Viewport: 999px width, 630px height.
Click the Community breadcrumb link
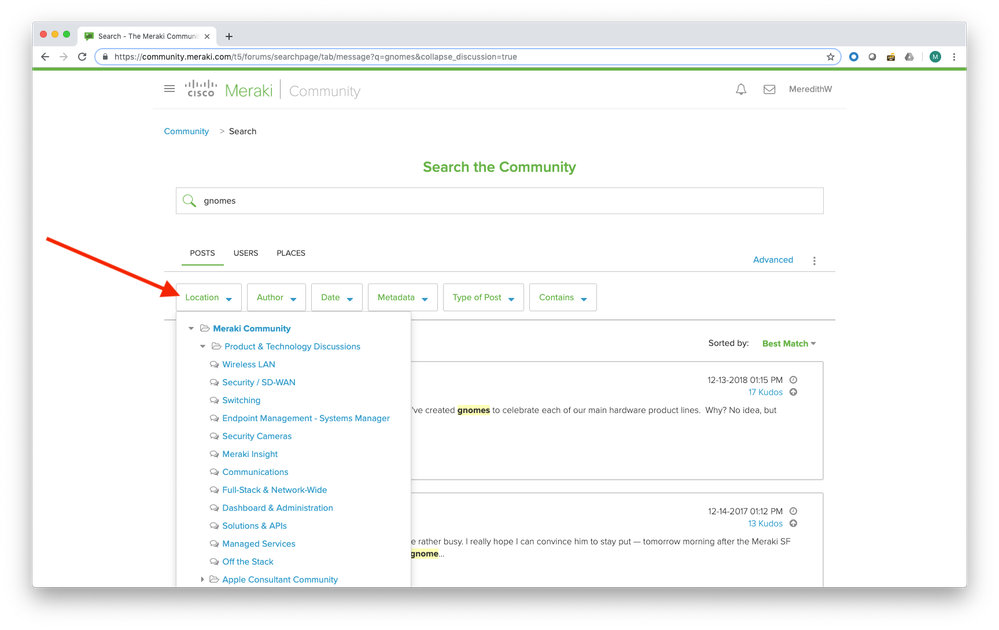click(x=186, y=132)
